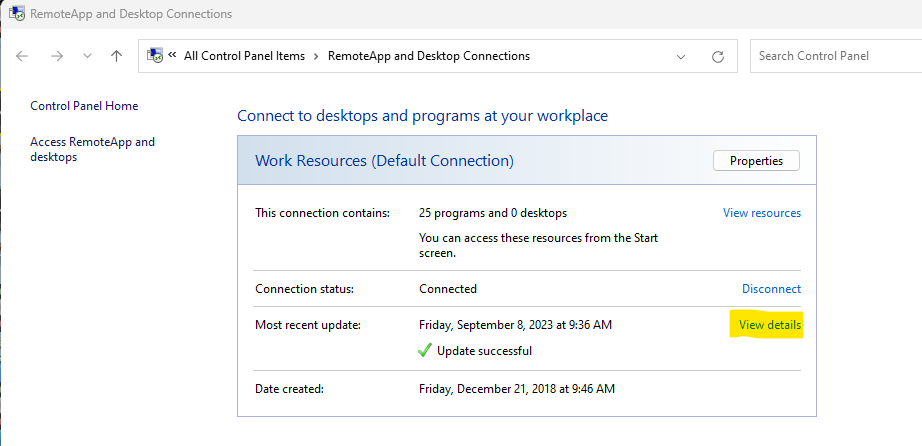Click the 'Date created:' label
The height and width of the screenshot is (446, 922).
click(x=290, y=389)
